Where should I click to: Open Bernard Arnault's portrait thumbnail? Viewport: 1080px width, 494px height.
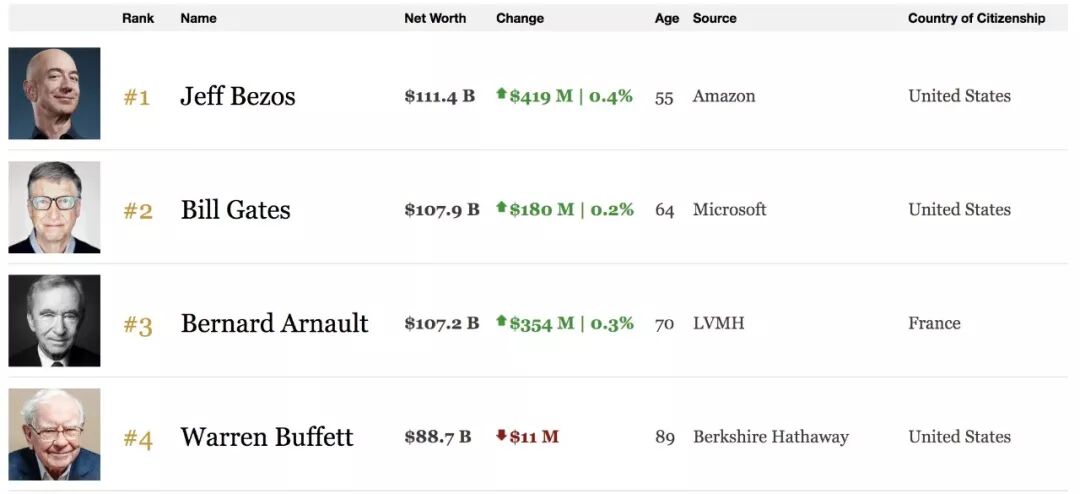pos(54,321)
